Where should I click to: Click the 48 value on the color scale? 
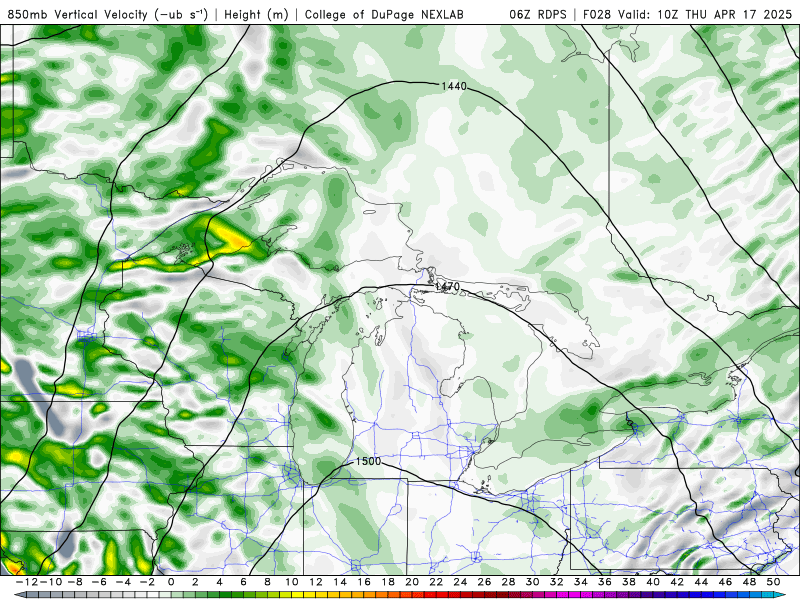tap(749, 582)
